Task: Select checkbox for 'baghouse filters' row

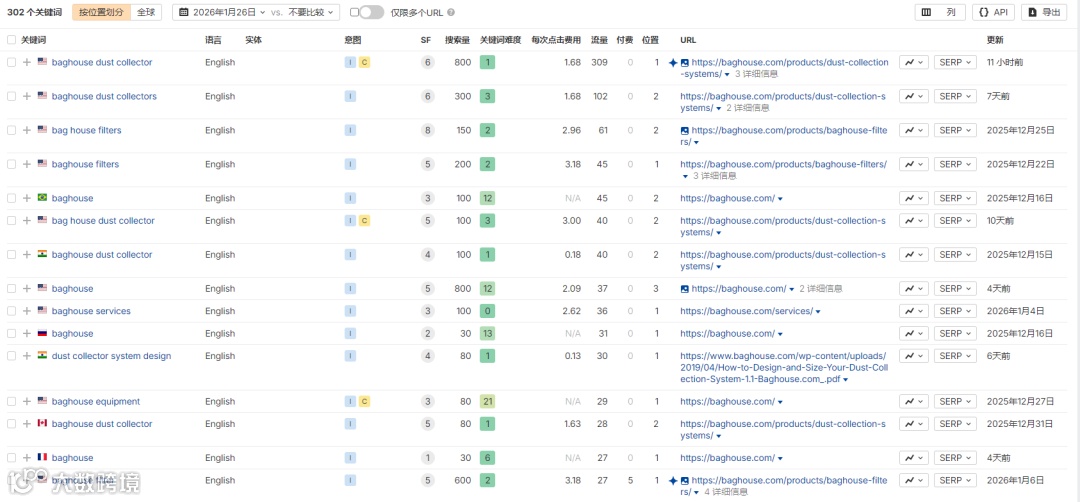Action: pyautogui.click(x=11, y=164)
